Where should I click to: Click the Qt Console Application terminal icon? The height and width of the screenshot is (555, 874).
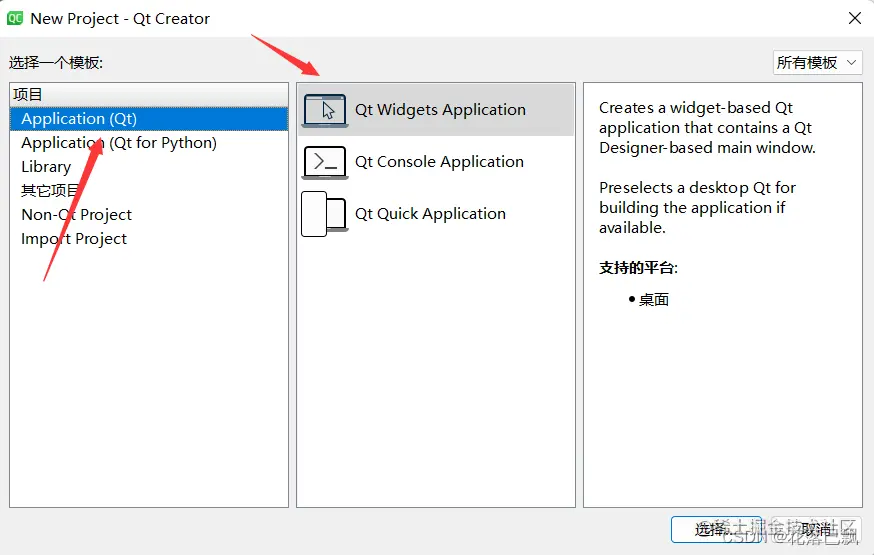[x=326, y=162]
